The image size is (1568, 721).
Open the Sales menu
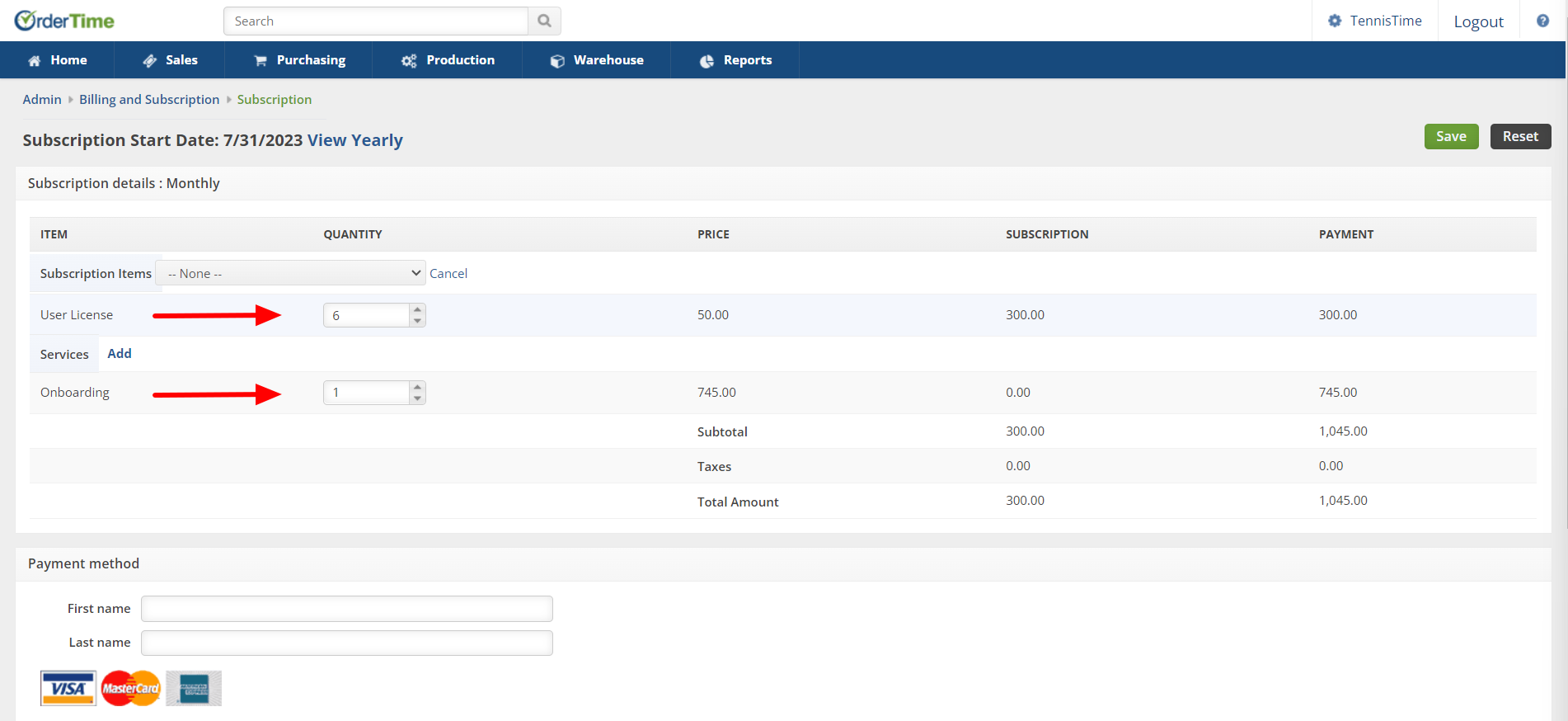(x=170, y=60)
